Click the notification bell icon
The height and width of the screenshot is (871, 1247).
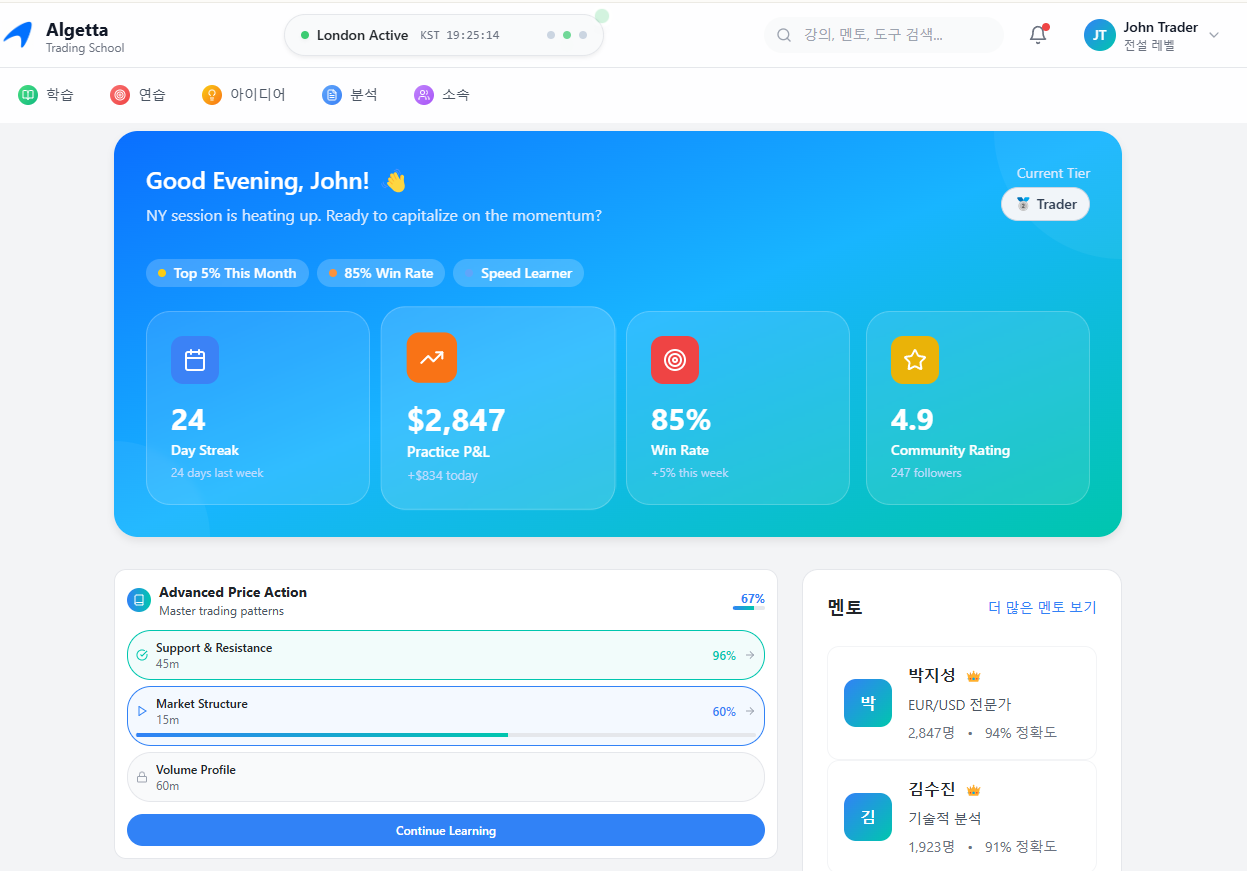1038,35
